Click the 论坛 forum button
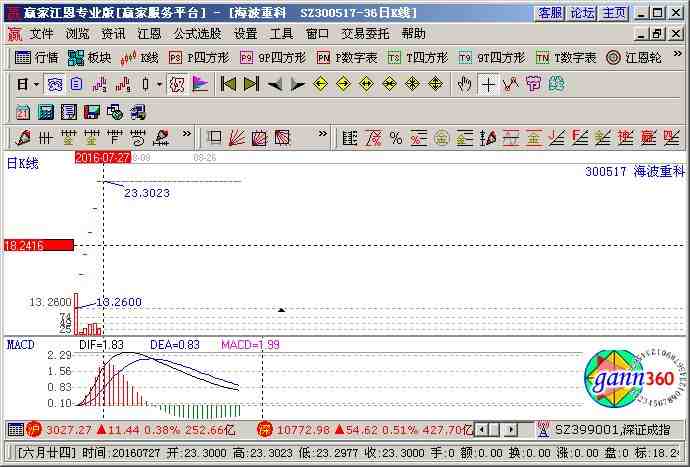Viewport: 690px width, 467px height. point(582,13)
